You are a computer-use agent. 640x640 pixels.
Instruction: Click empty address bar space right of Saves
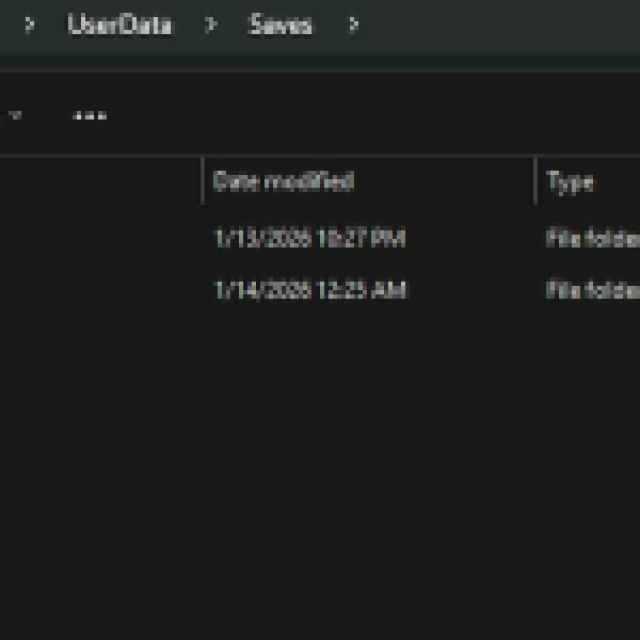pos(500,25)
